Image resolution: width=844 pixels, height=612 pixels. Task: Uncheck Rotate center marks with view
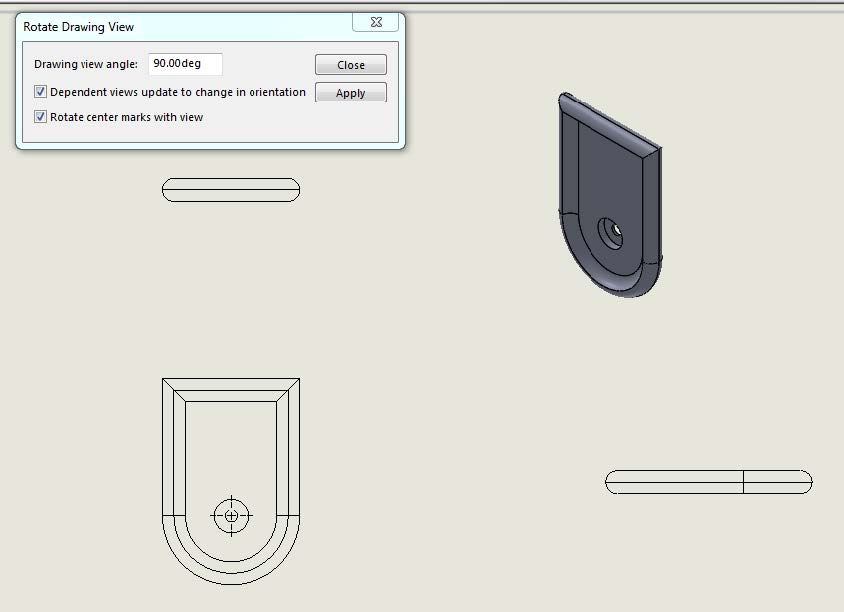41,117
